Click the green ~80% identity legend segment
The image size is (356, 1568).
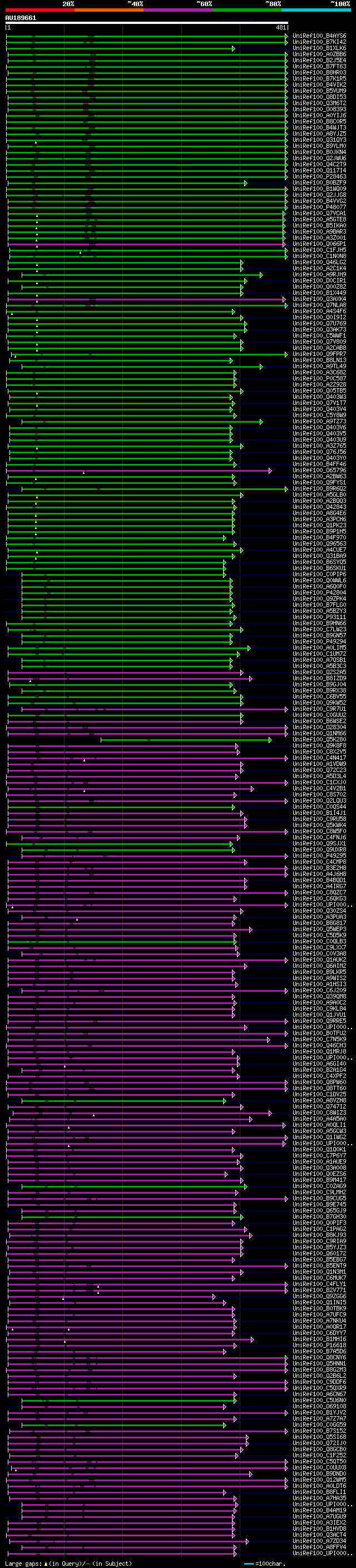(247, 11)
